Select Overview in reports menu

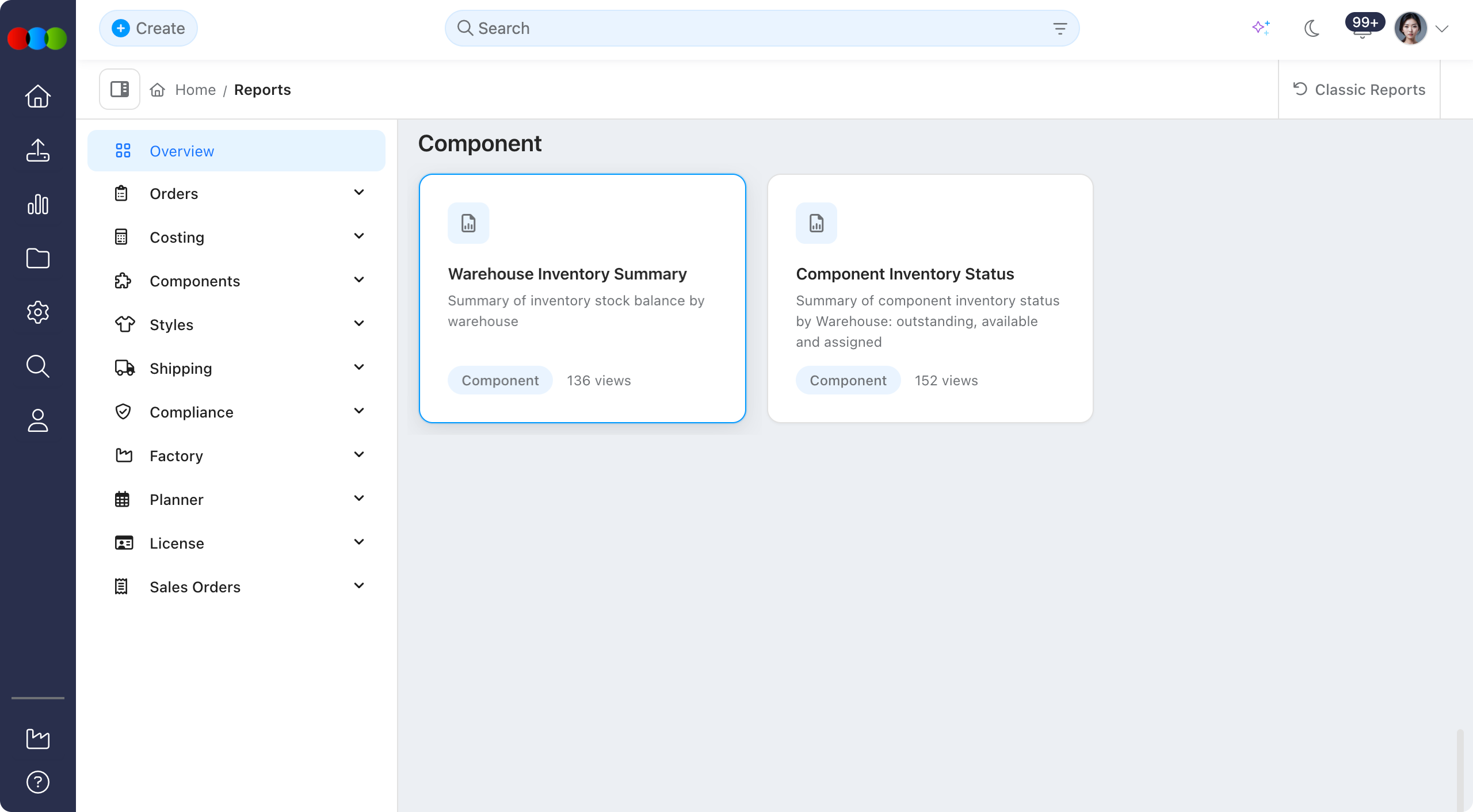coord(236,151)
